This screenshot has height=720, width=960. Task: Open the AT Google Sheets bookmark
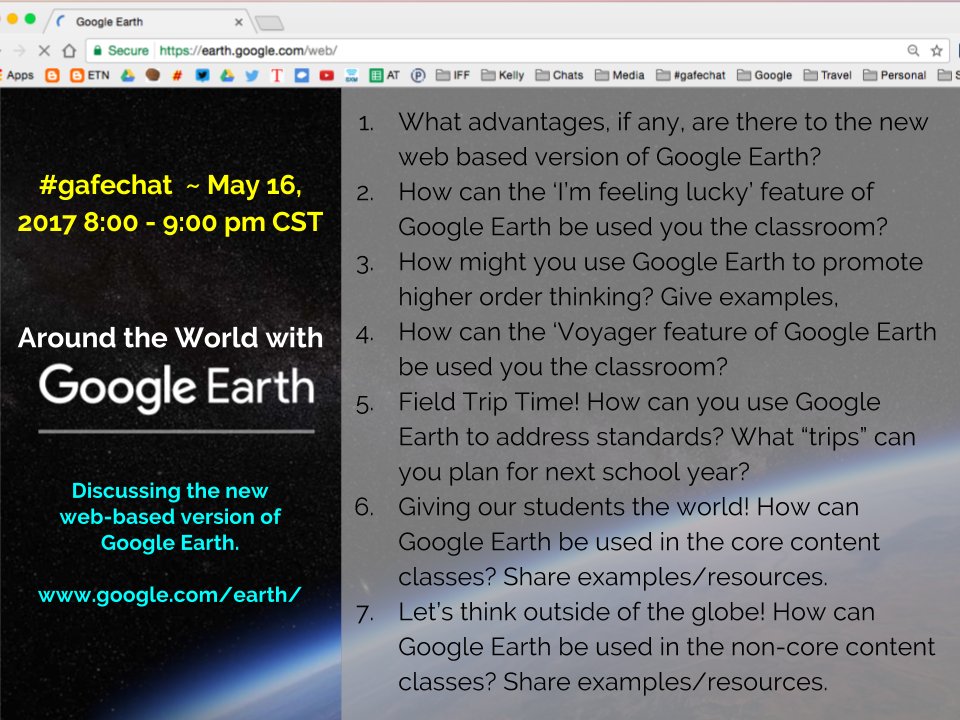(x=384, y=75)
